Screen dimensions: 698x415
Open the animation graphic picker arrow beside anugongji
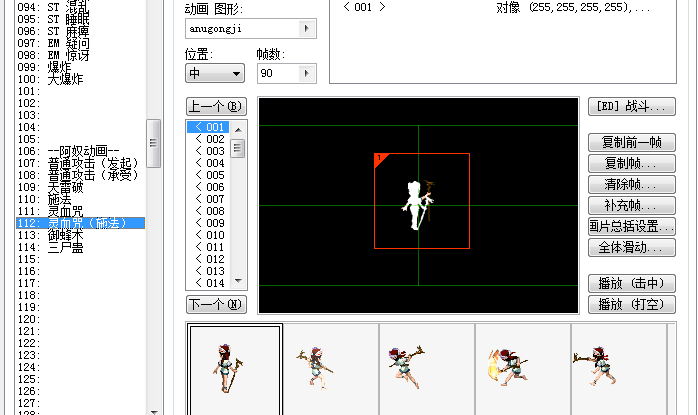click(306, 28)
